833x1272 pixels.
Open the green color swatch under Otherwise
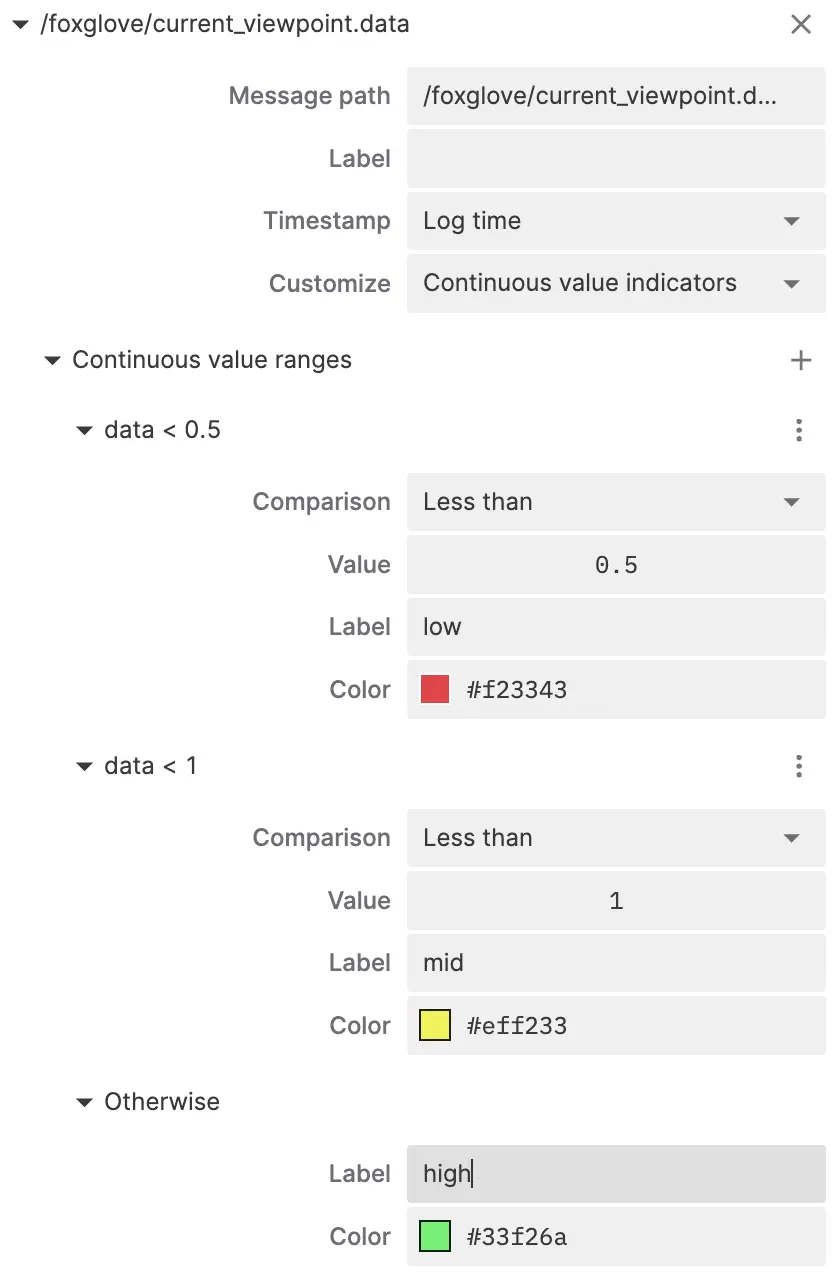[x=434, y=1236]
